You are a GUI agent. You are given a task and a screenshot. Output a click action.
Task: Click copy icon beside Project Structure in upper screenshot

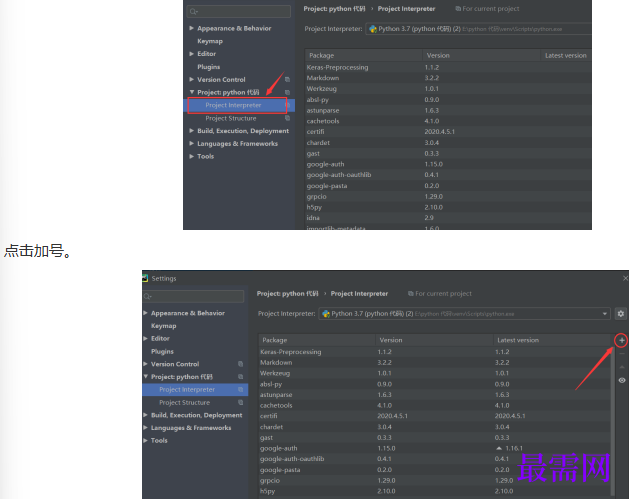(x=287, y=118)
